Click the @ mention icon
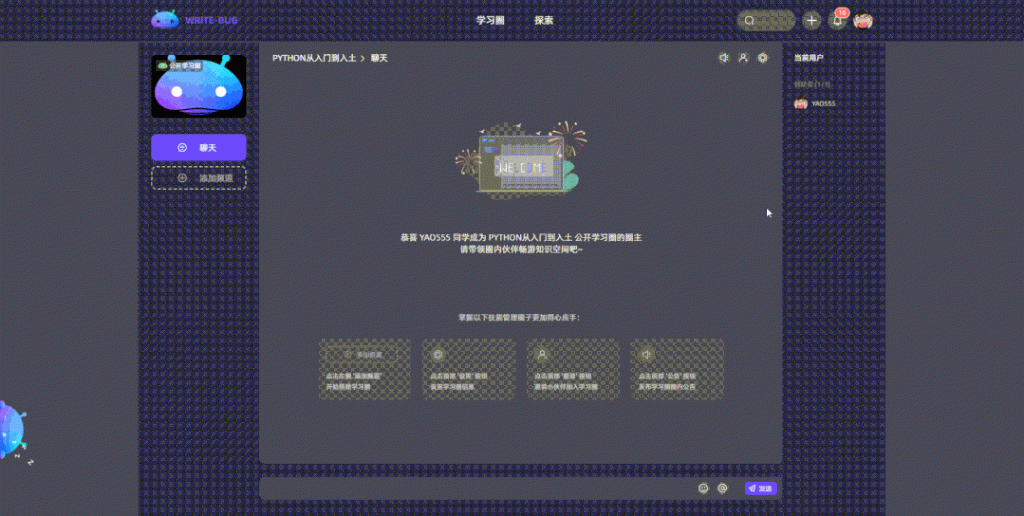 (722, 488)
